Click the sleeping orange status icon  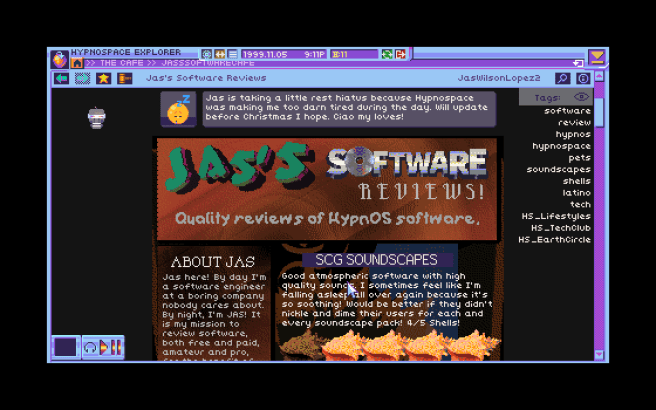(179, 110)
